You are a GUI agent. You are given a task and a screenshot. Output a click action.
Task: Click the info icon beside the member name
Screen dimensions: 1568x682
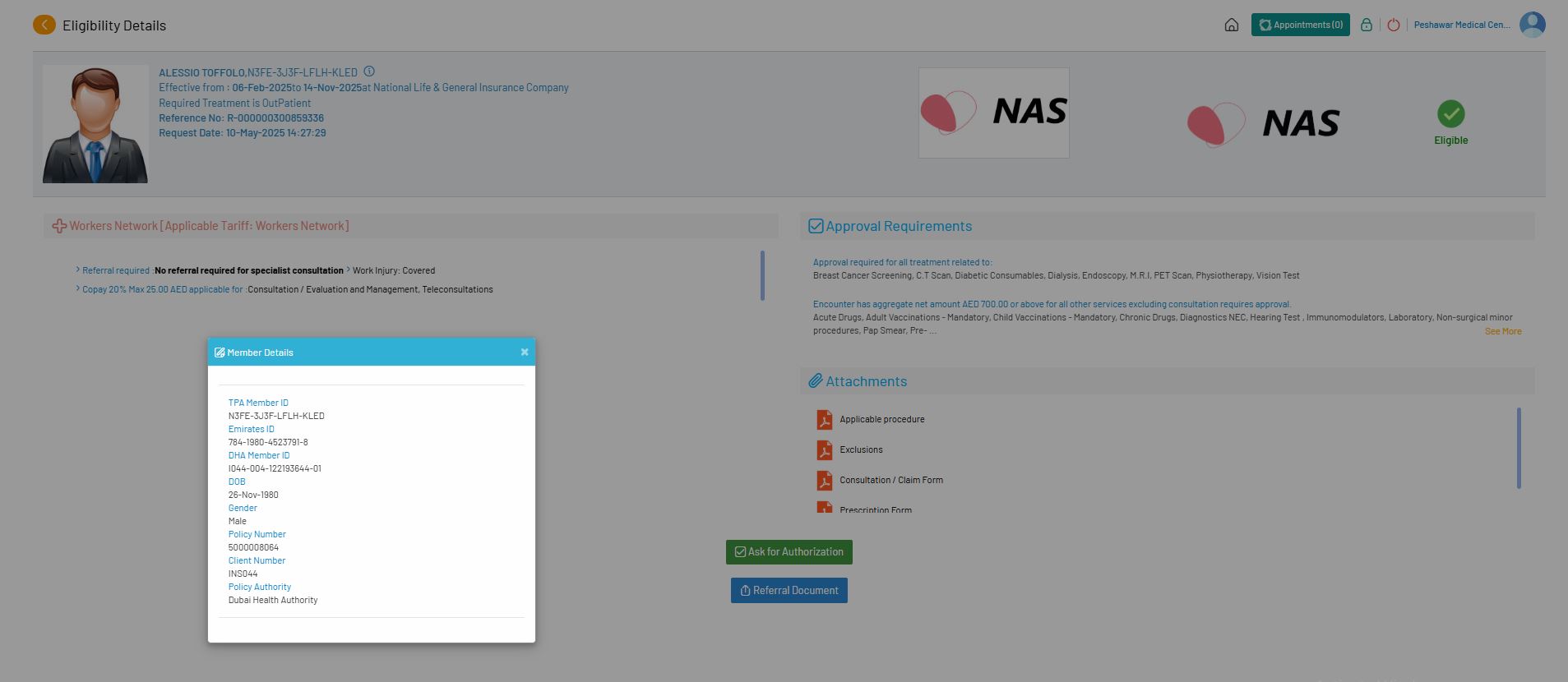pos(369,71)
